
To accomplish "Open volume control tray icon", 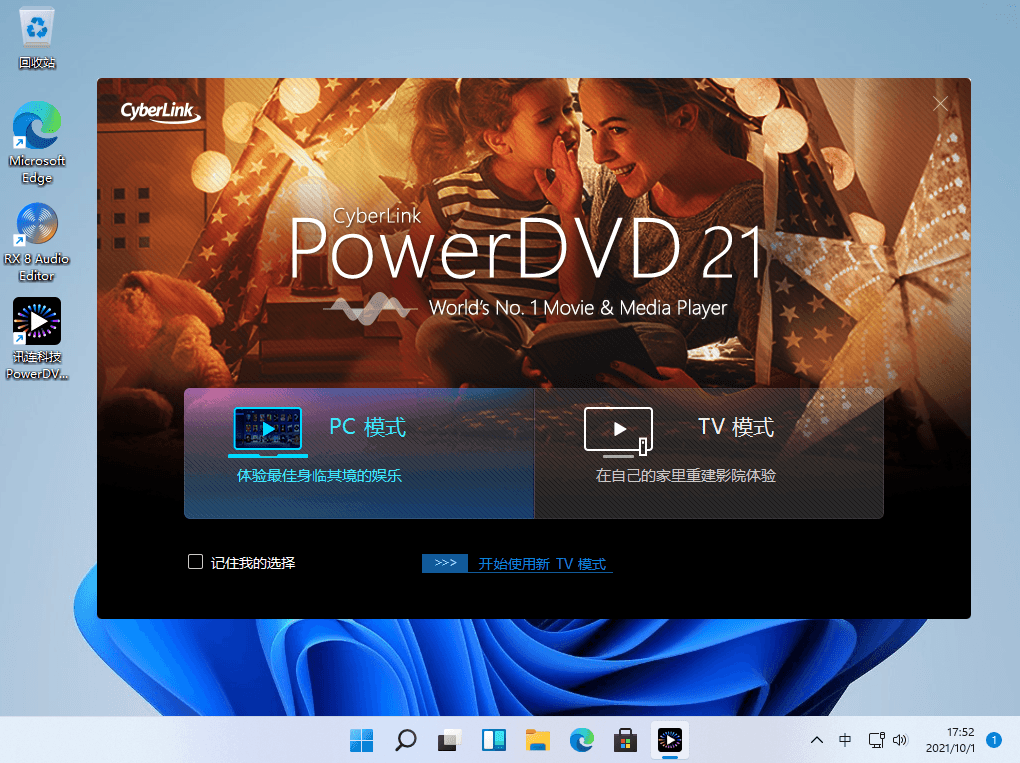I will click(900, 740).
